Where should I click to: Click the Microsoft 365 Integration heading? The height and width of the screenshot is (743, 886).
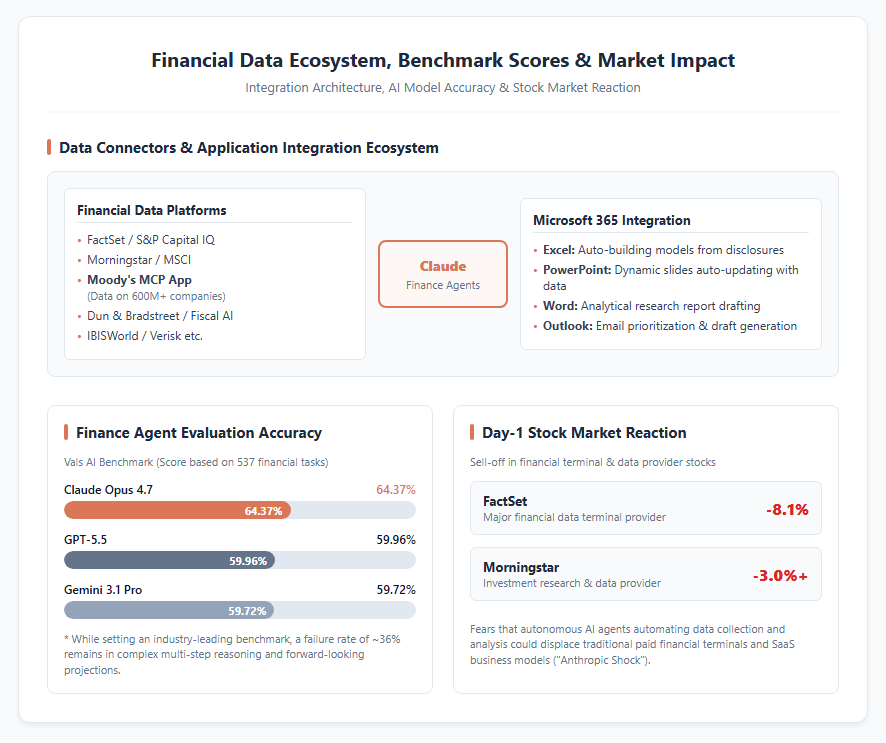tap(611, 220)
